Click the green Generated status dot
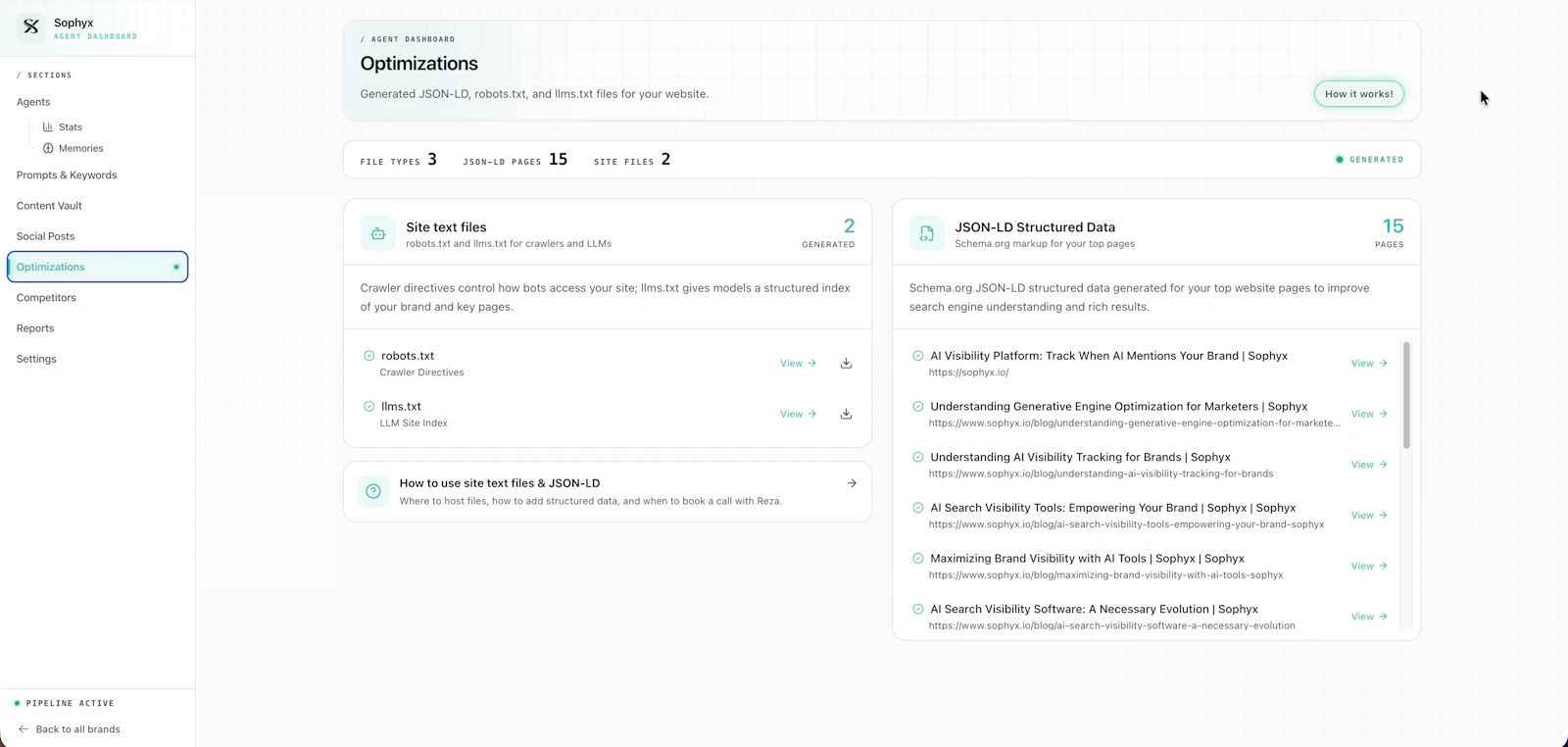Viewport: 1568px width, 747px height. (1340, 160)
